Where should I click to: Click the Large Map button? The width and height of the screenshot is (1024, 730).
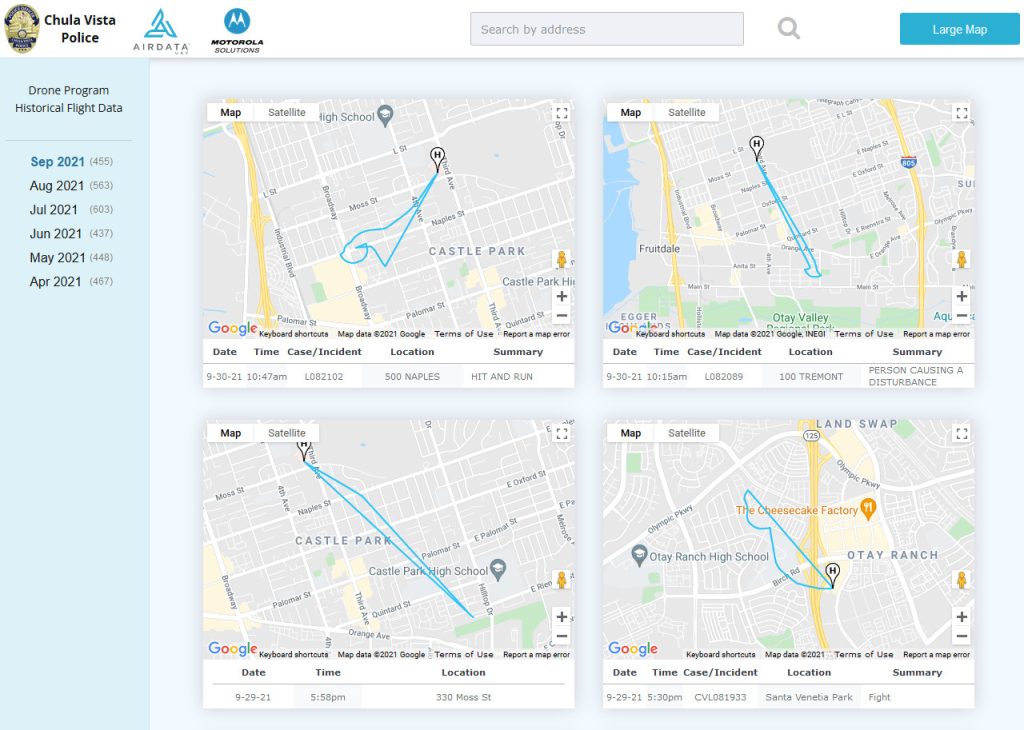[959, 29]
